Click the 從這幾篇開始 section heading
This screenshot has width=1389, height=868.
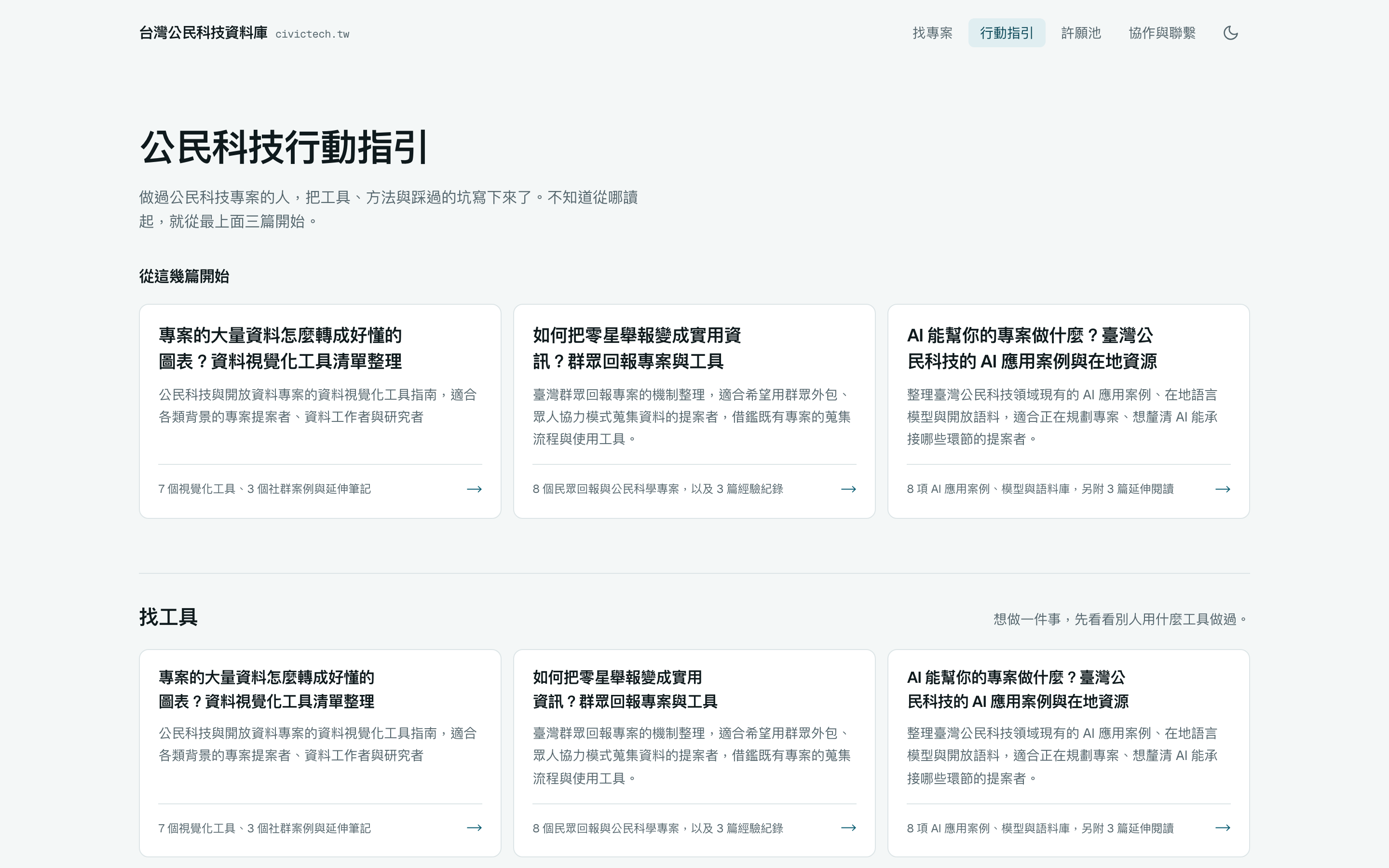[184, 276]
